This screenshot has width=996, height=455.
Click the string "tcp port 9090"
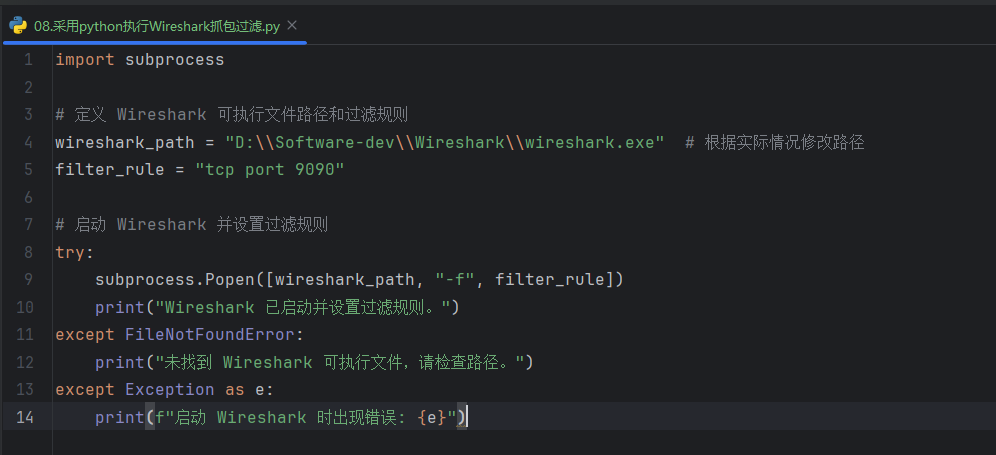pyautogui.click(x=270, y=170)
